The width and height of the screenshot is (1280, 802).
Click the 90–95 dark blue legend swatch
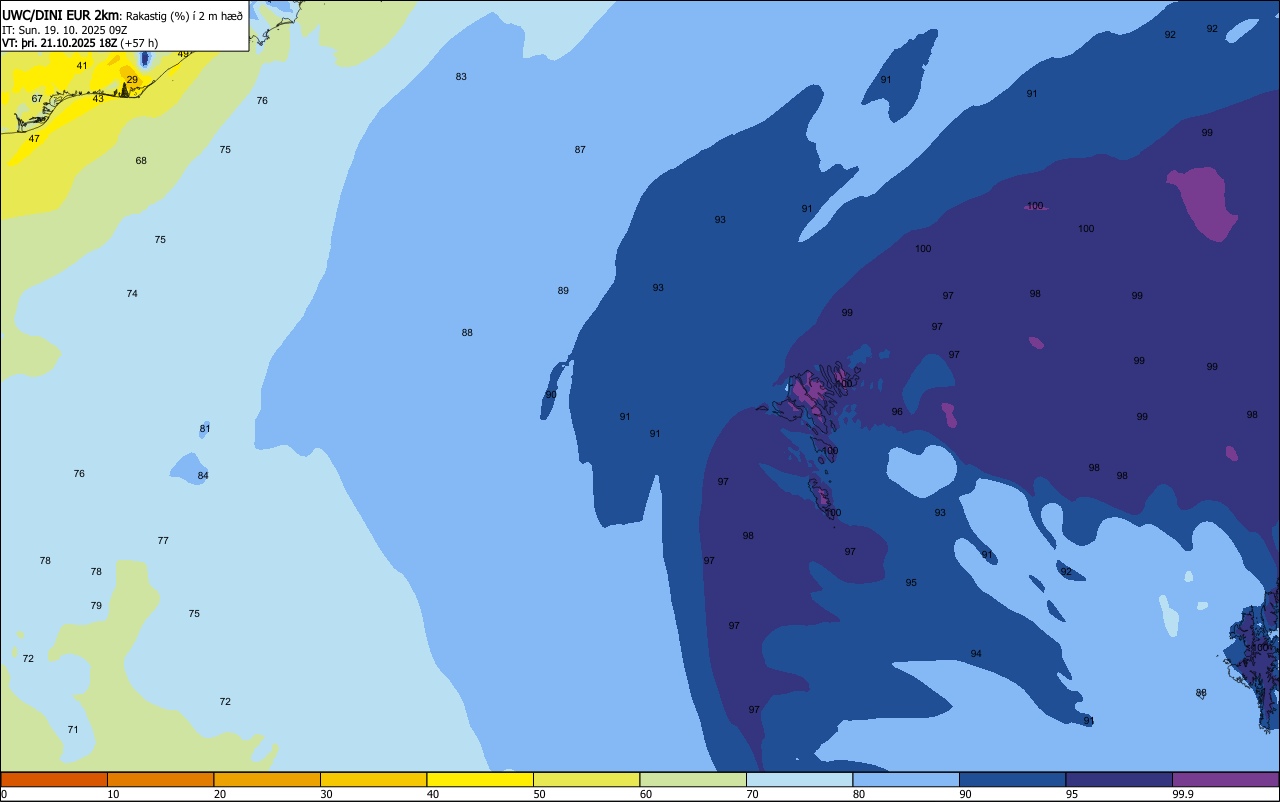[x=1012, y=779]
